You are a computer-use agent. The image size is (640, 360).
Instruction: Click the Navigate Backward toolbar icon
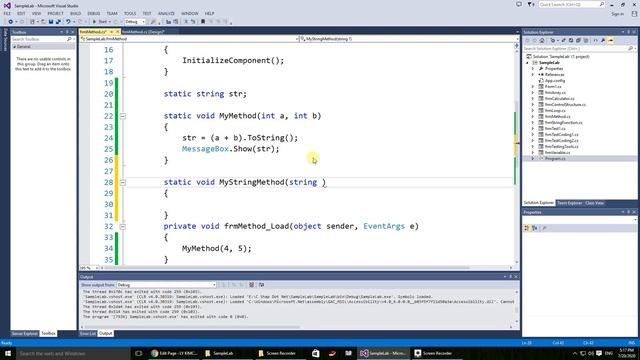[x=10, y=22]
